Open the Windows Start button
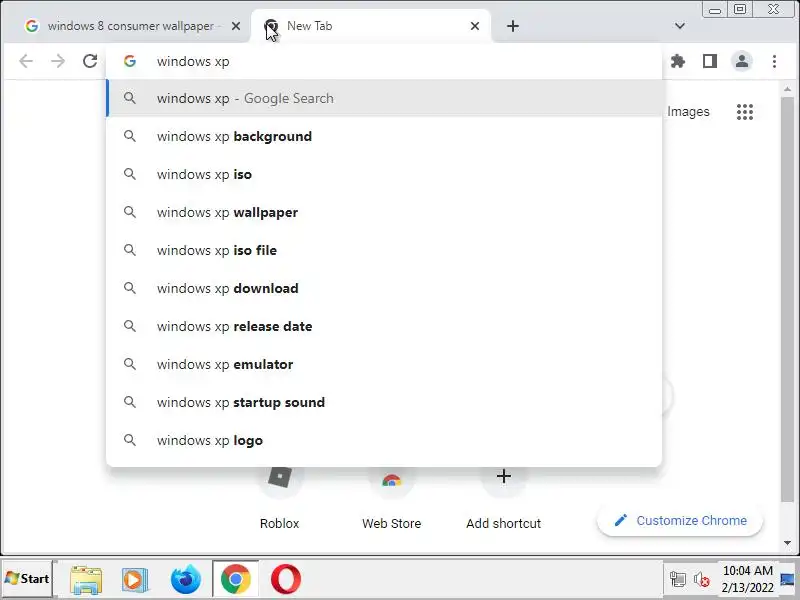Viewport: 800px width, 600px height. [27, 579]
